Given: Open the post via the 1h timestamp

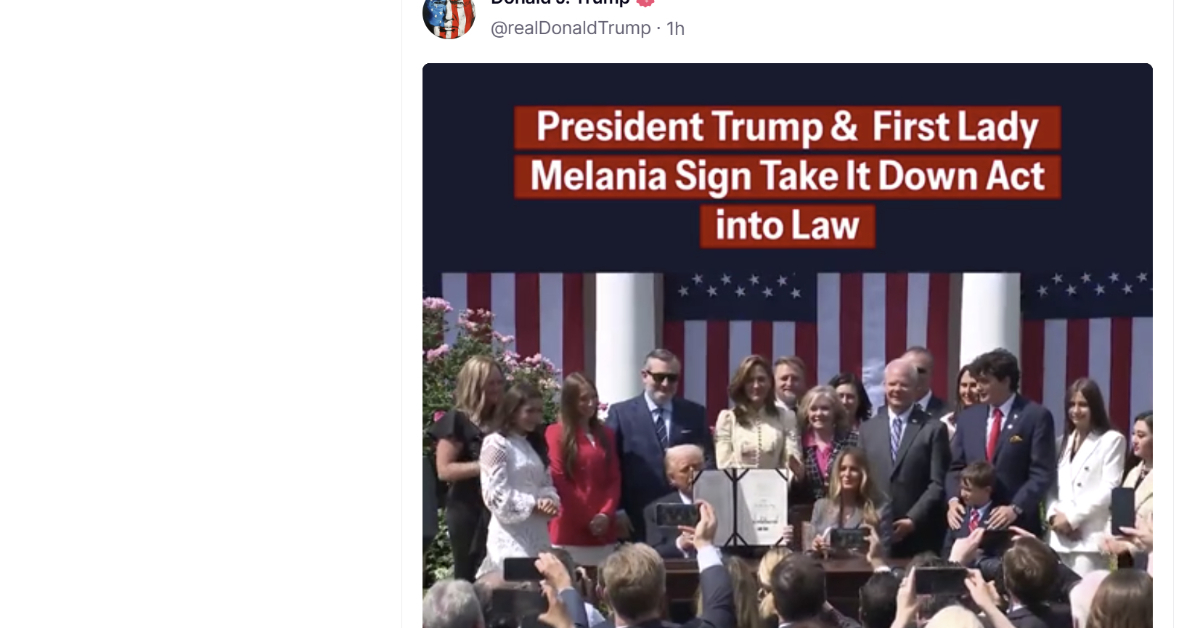Looking at the screenshot, I should (x=676, y=28).
